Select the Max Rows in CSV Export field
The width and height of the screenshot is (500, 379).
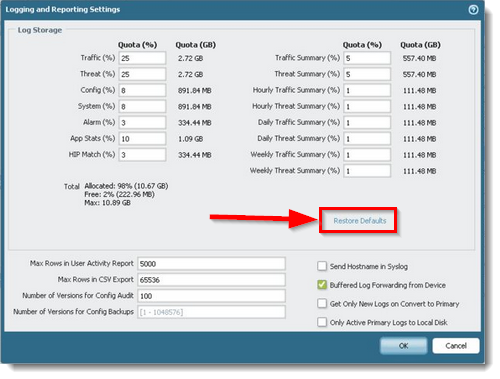click(x=211, y=280)
